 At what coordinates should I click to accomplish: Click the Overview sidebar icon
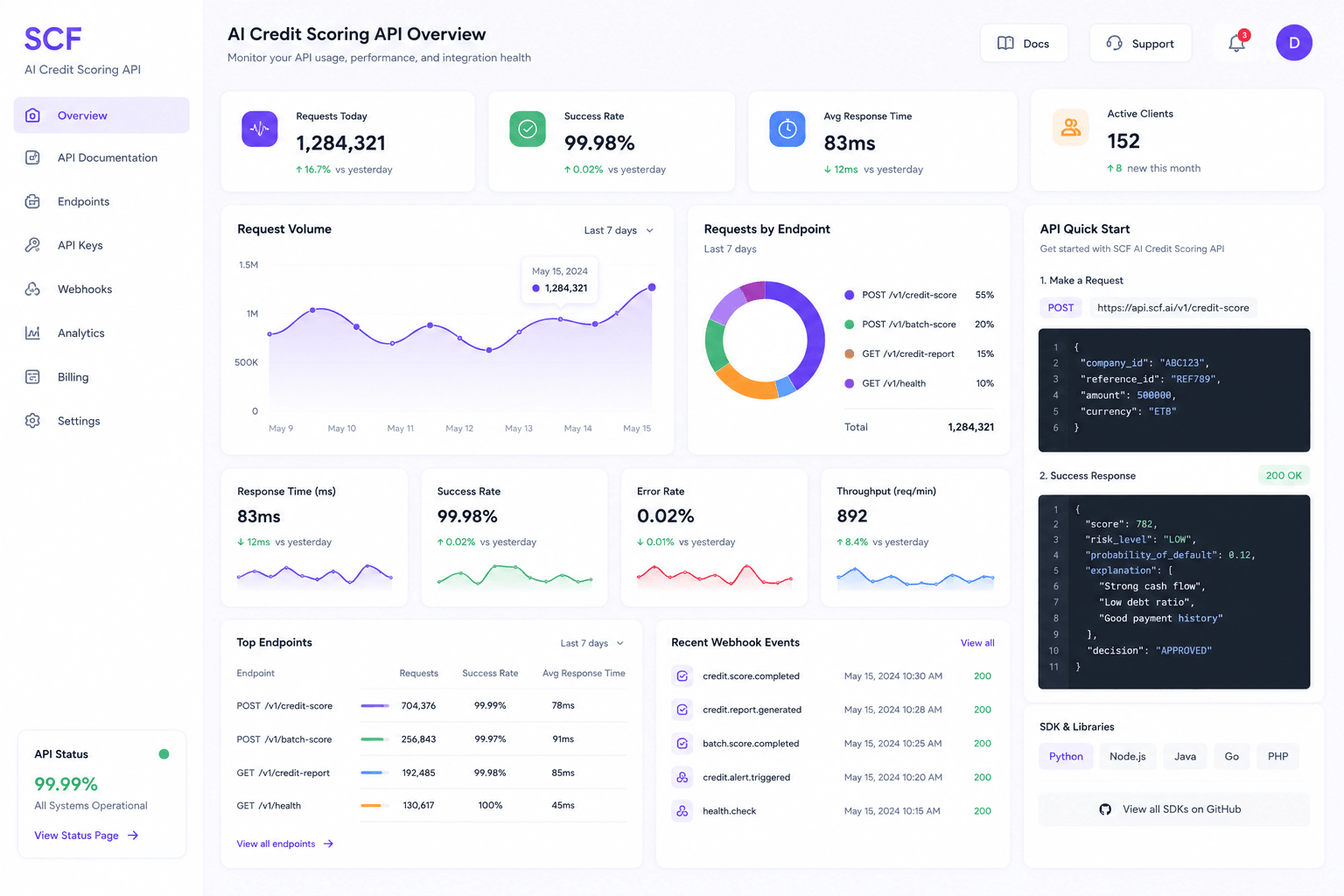coord(32,115)
